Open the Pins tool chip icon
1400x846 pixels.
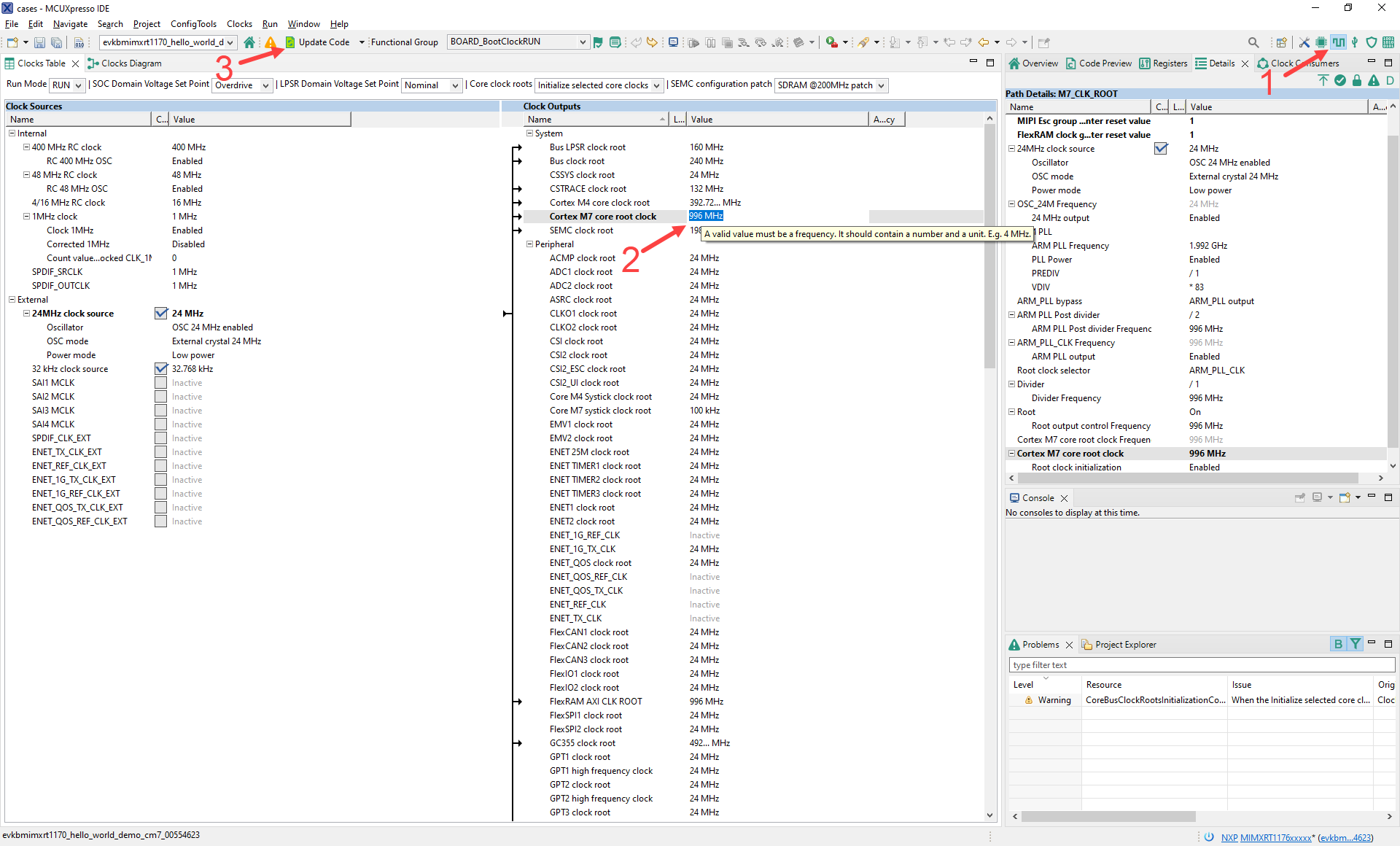1321,42
